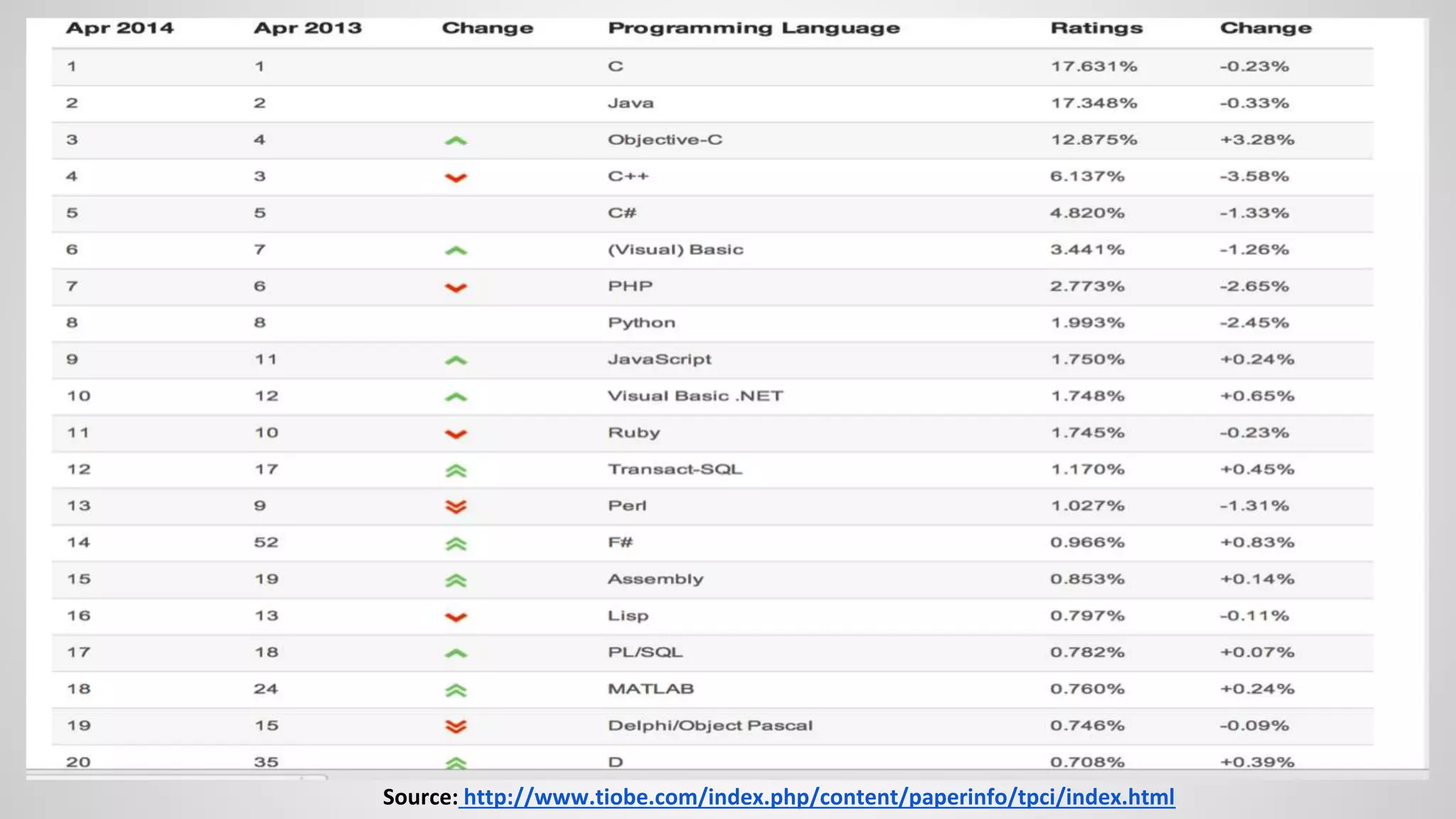Click the +0.83% change value
Viewport: 1456px width, 819px height.
click(x=1257, y=543)
